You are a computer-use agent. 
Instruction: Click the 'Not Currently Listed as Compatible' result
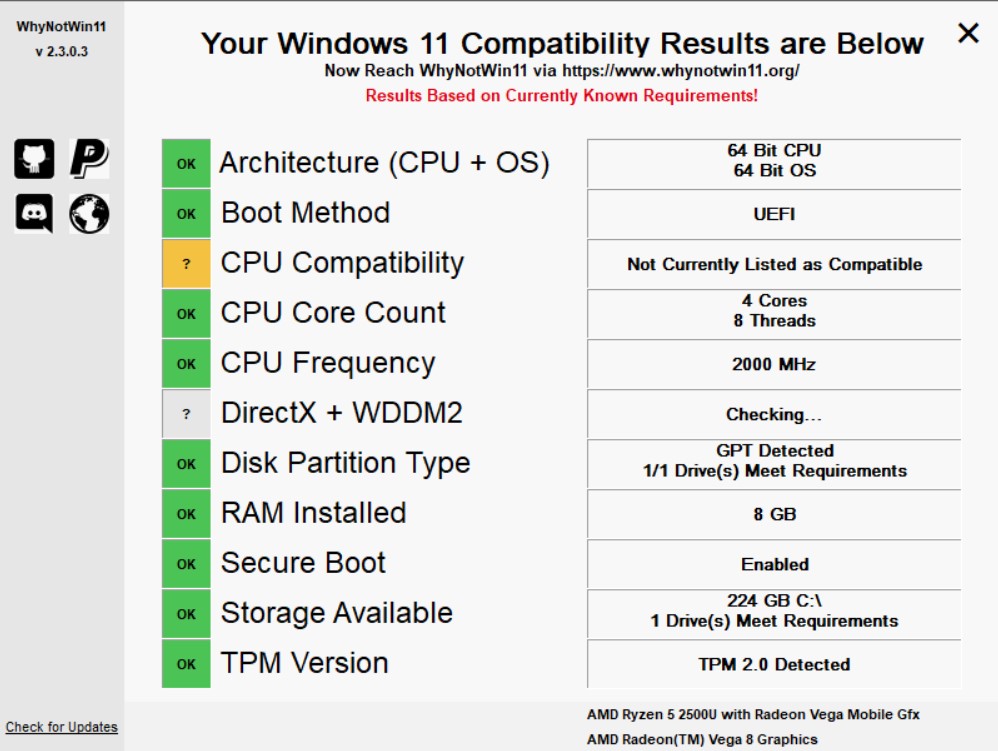[774, 264]
